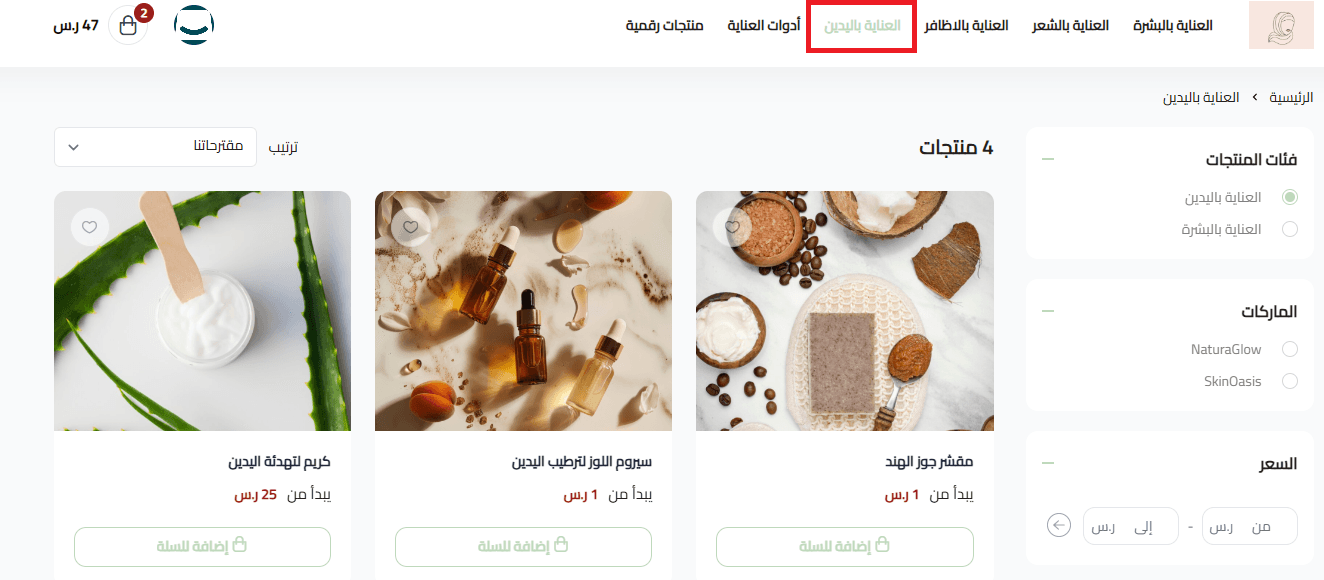
Task: Favorite the almond serum with heart icon
Action: (x=410, y=227)
